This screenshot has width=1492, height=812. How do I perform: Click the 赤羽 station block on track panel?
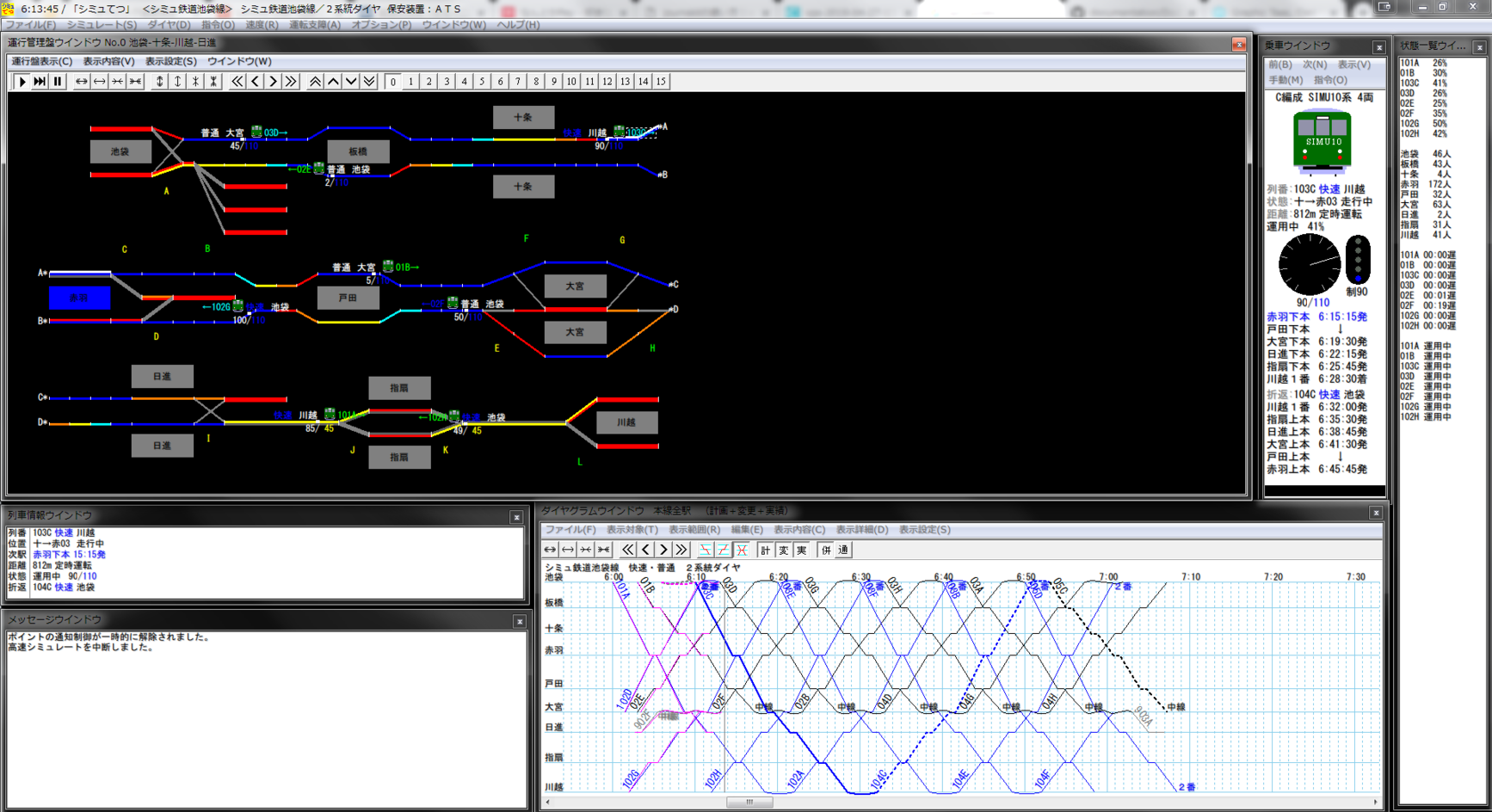point(79,298)
